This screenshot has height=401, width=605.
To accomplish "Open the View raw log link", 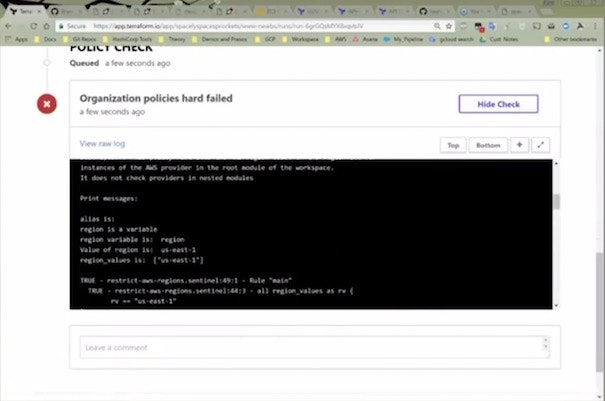I will pos(102,144).
